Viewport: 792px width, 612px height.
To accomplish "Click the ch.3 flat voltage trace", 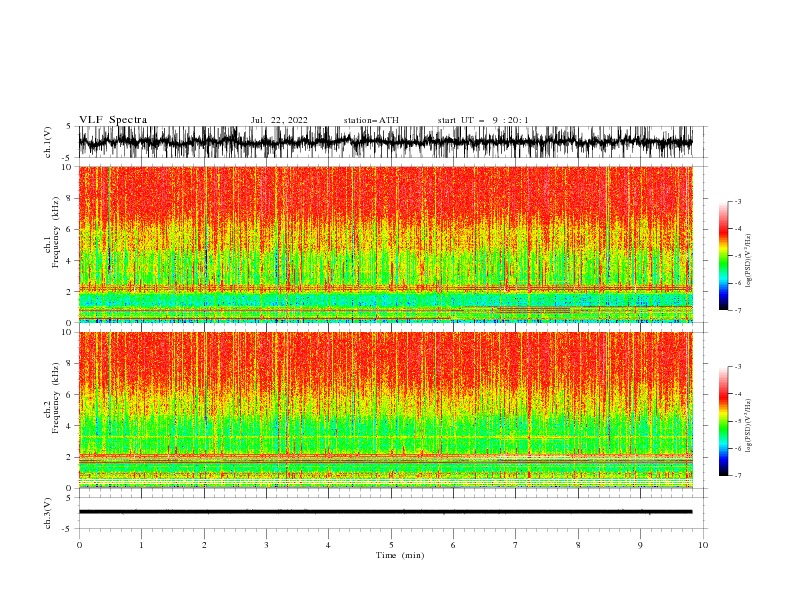I will tap(385, 512).
